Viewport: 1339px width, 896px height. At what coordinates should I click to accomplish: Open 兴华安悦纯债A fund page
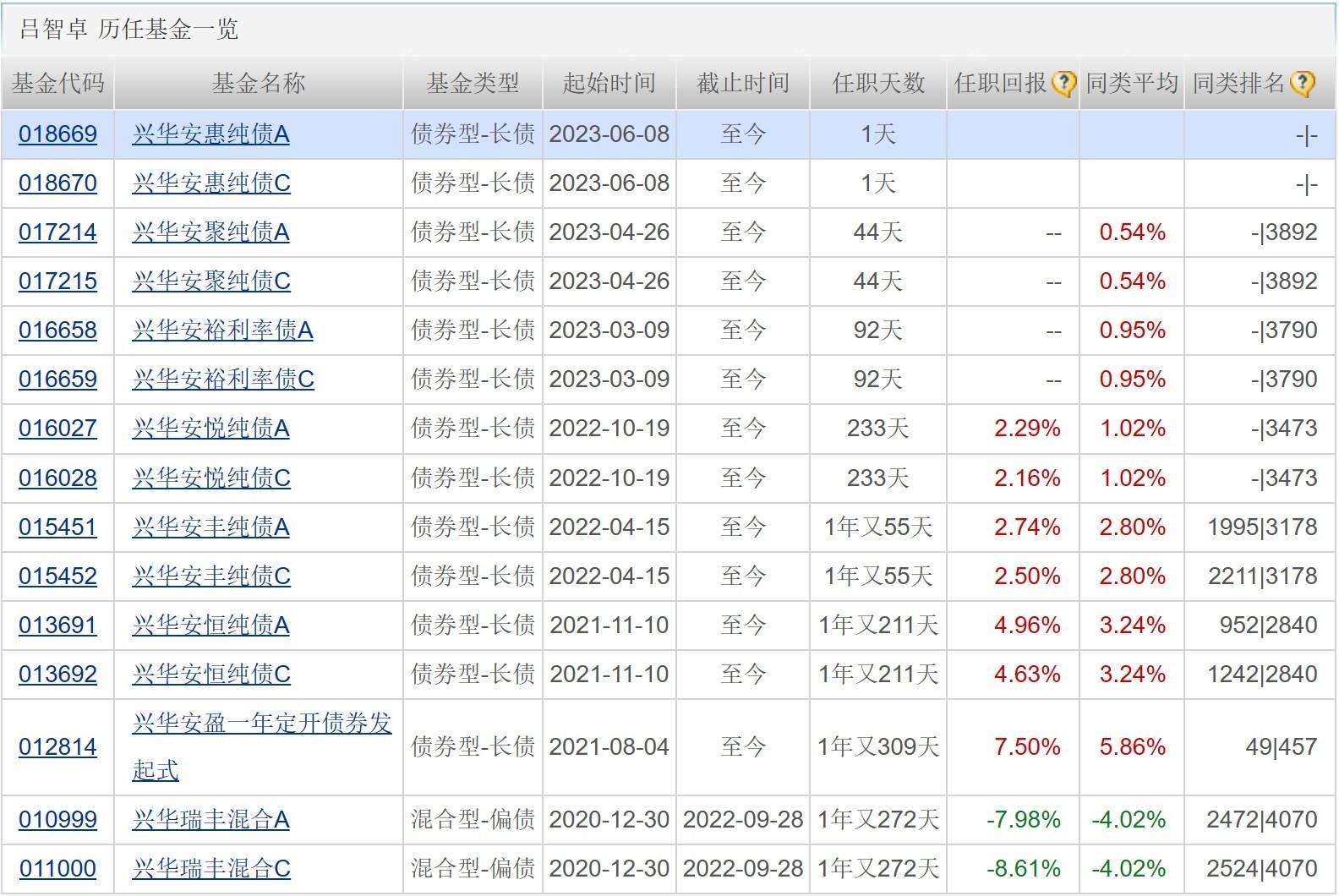[211, 429]
